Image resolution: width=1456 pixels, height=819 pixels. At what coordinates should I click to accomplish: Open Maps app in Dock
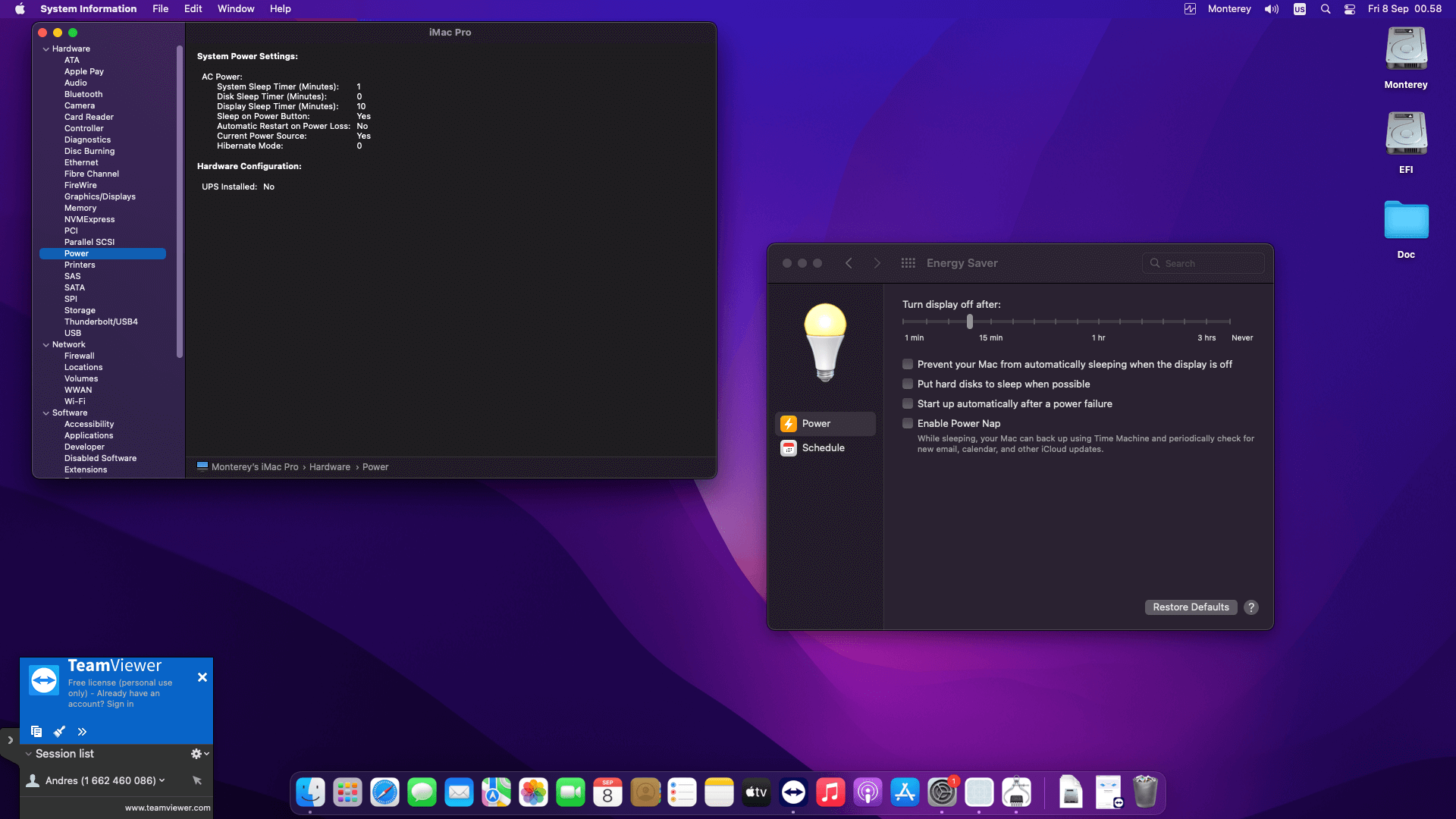click(496, 792)
